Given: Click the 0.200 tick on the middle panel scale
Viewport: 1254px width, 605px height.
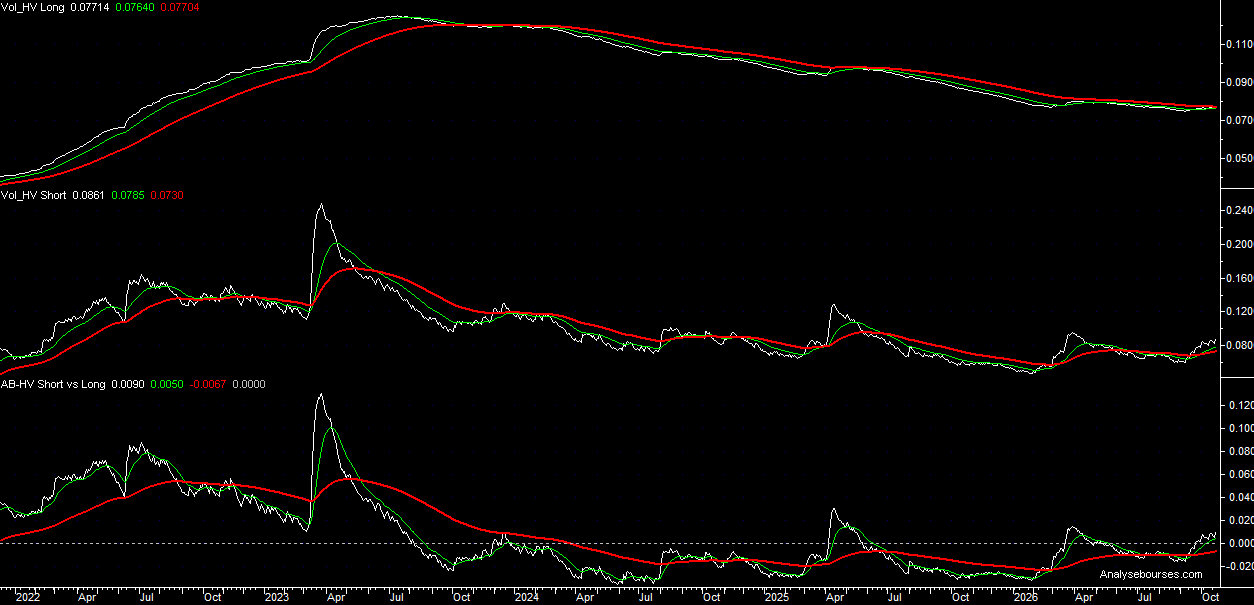Looking at the screenshot, I should click(x=1238, y=244).
